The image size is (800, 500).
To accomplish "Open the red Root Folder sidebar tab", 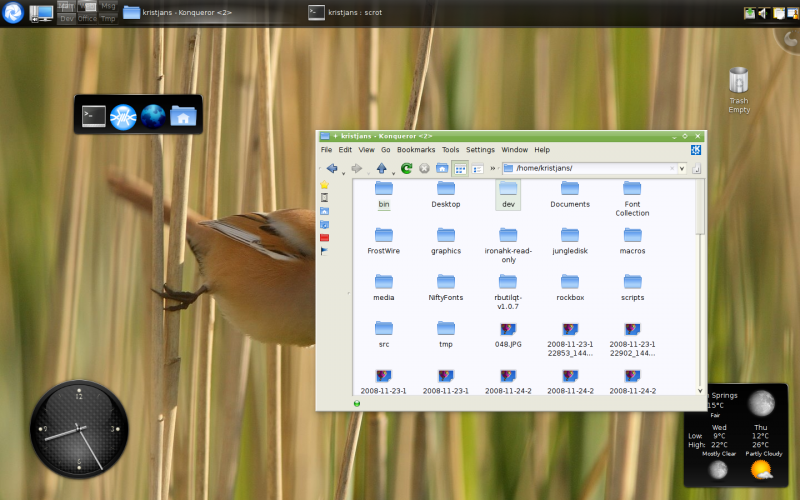I will pyautogui.click(x=324, y=238).
